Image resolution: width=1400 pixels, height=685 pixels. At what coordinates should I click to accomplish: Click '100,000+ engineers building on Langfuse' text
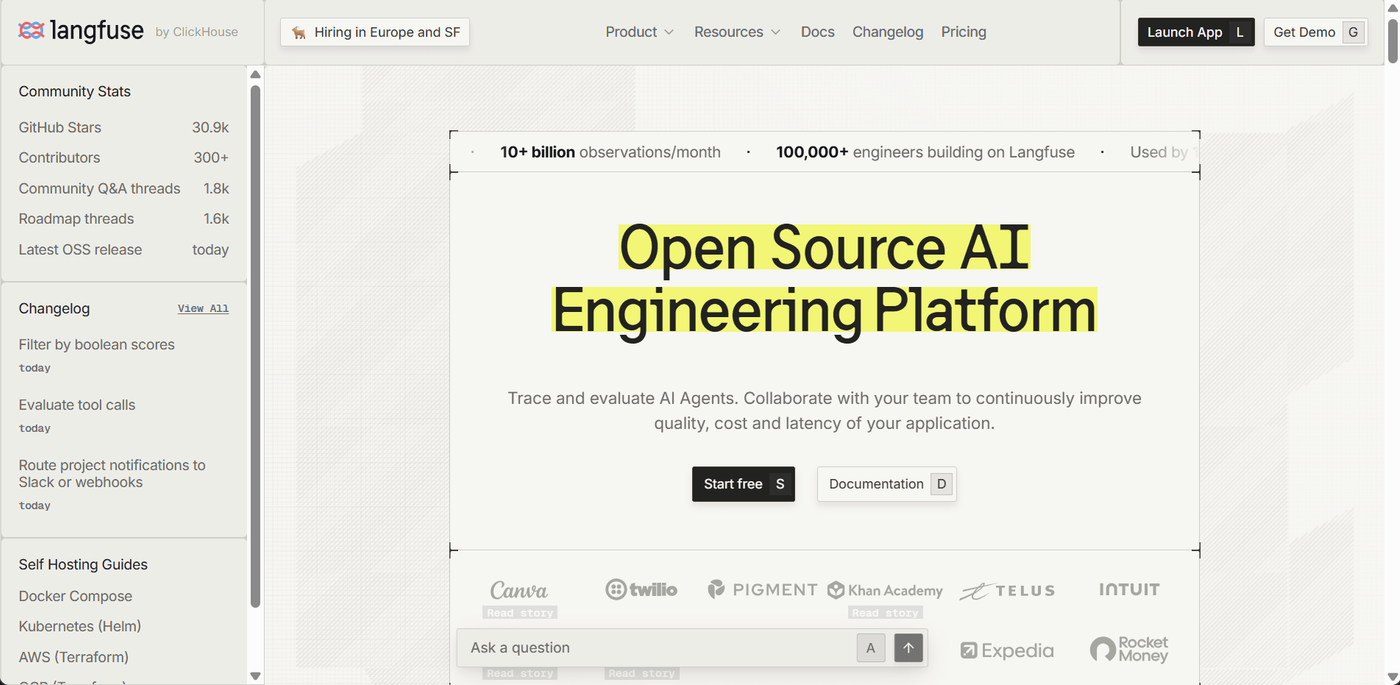point(925,152)
